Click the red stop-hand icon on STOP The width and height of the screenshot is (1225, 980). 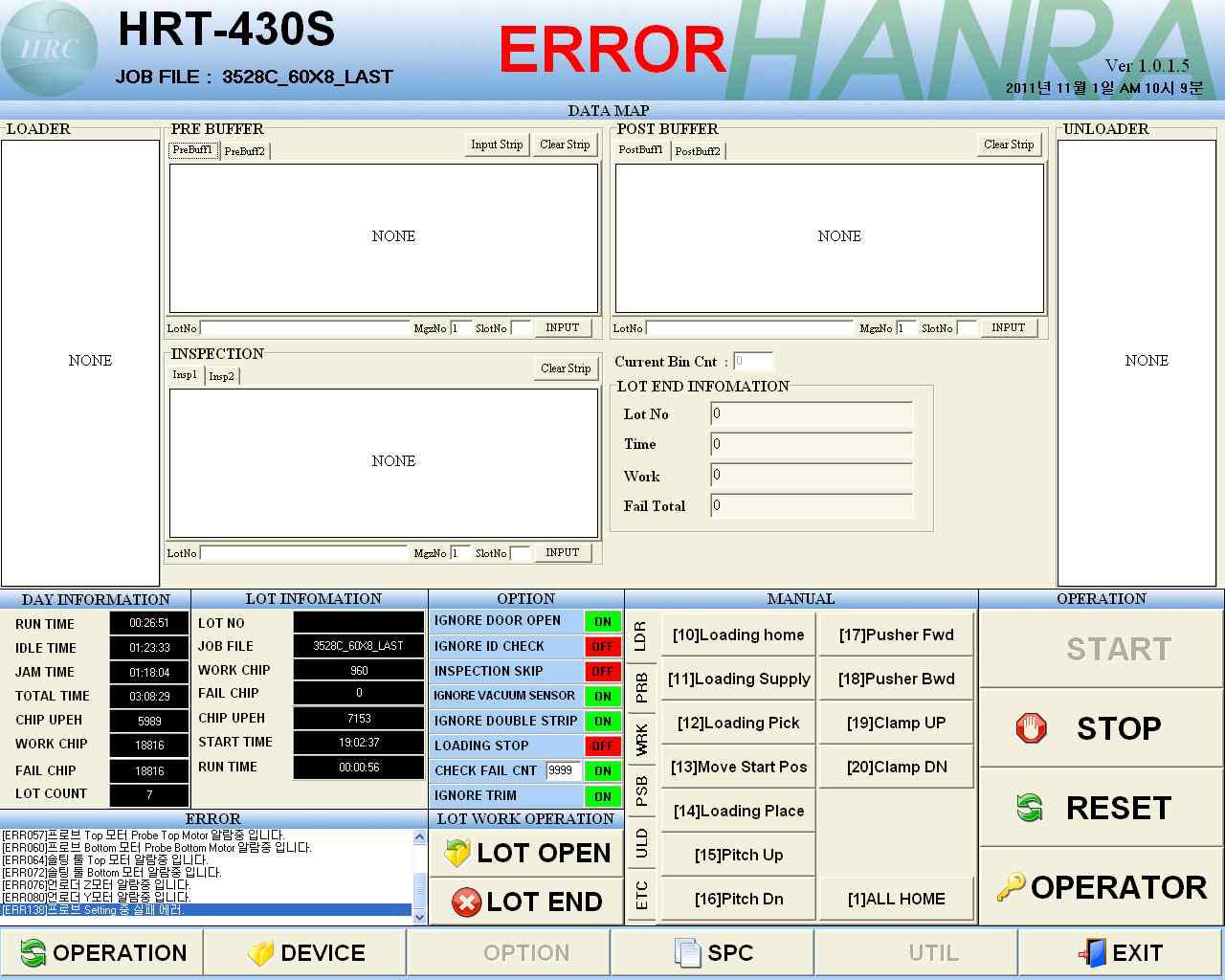(1031, 728)
